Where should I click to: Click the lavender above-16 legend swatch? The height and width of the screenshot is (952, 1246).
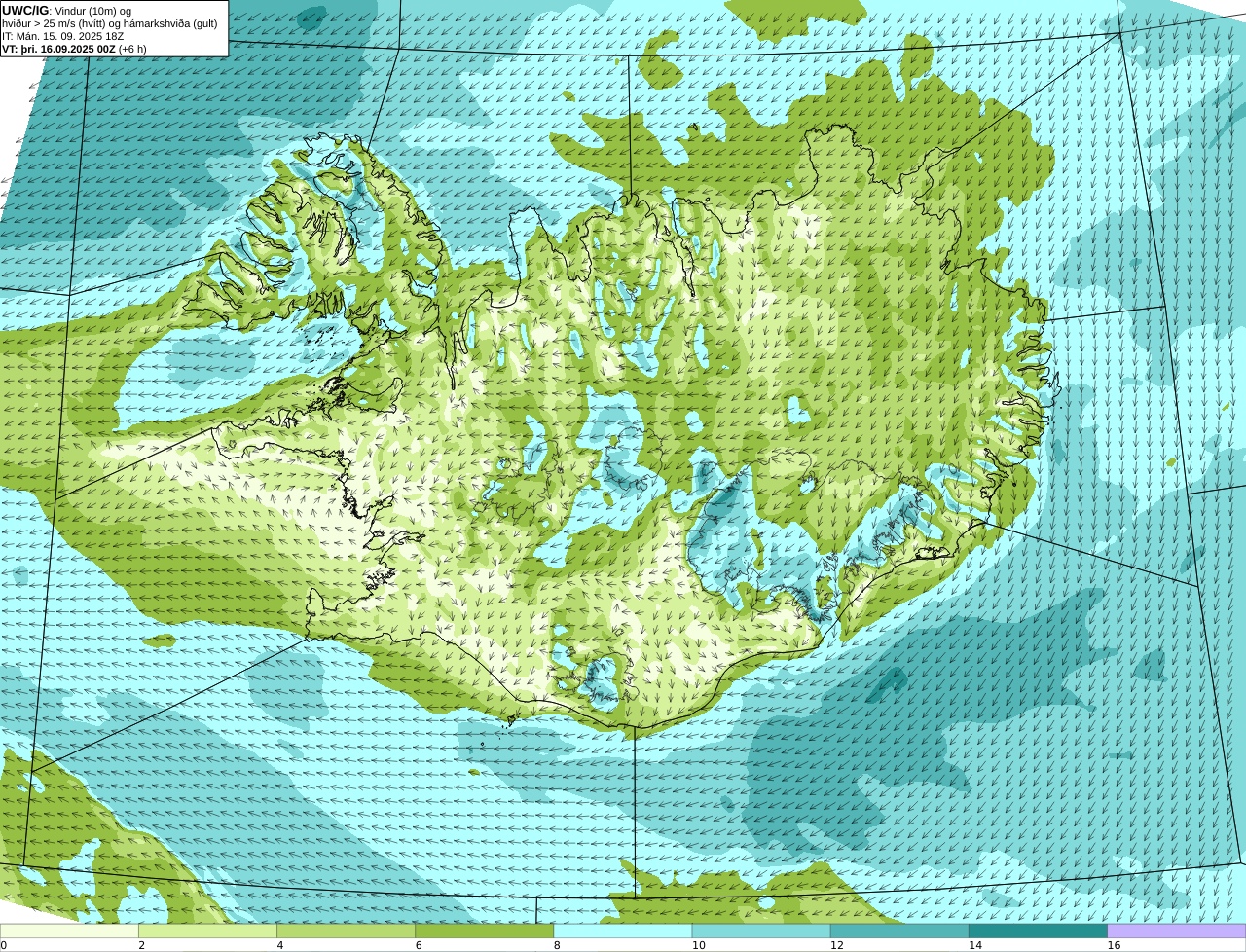(1177, 932)
